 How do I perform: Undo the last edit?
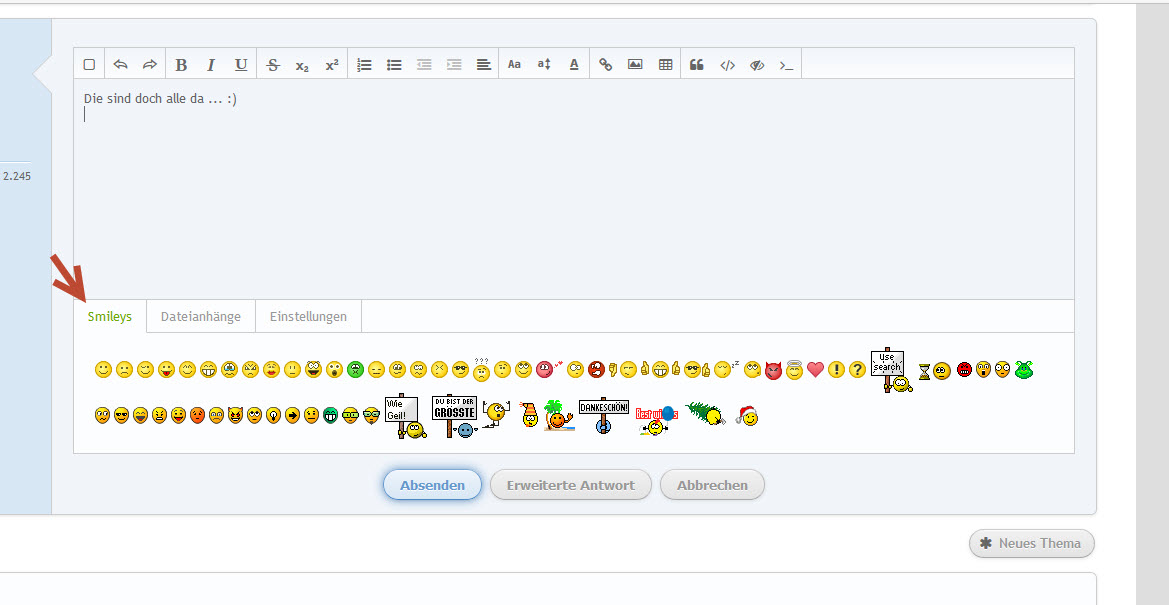pos(120,65)
